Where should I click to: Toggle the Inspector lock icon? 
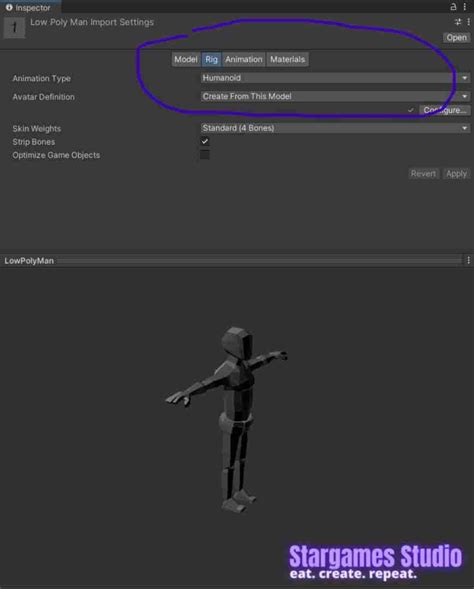pyautogui.click(x=453, y=7)
